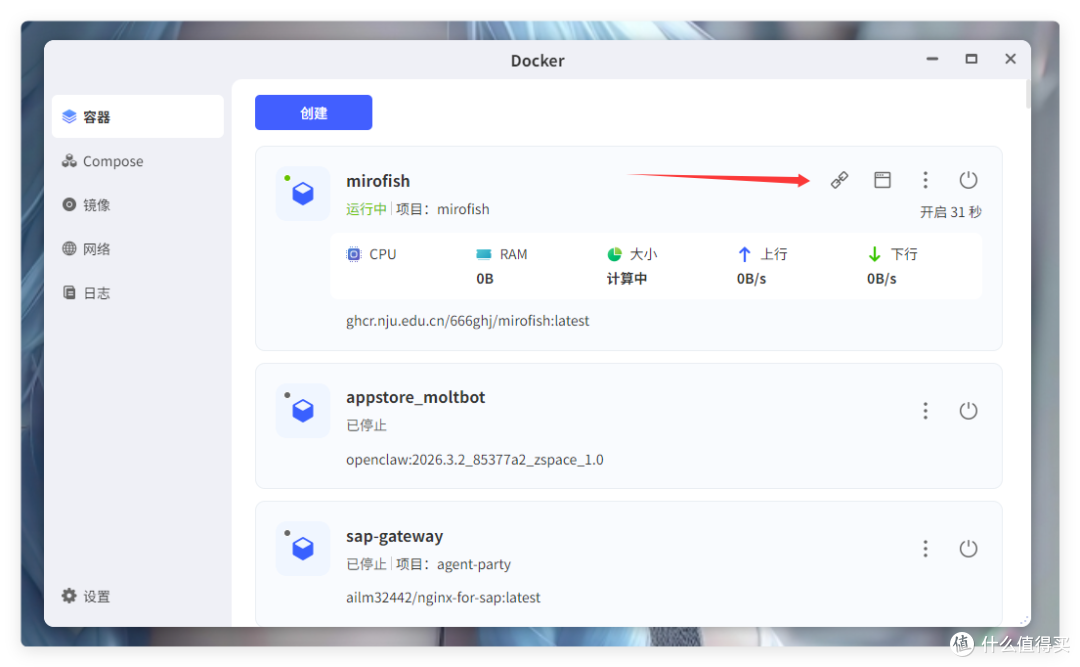Click the 计算中 size value
Screen dimensions: 1080x667
[x=626, y=279]
